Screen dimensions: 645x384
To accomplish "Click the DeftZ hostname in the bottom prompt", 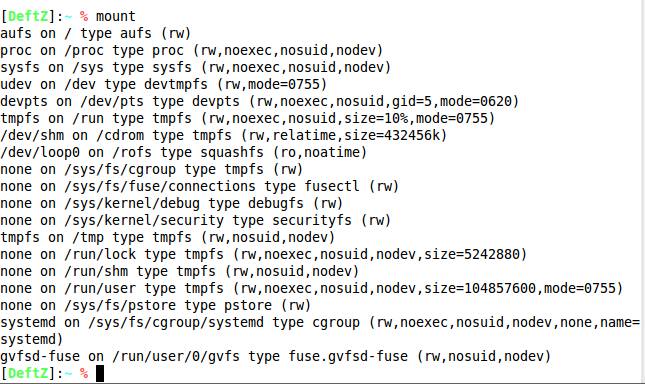I will [x=28, y=373].
